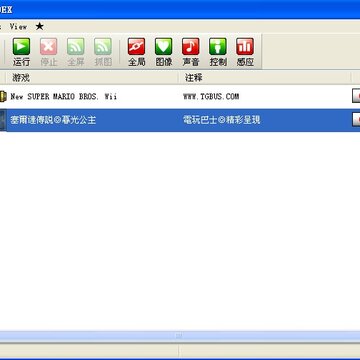Open the 声音 audio settings icon
The width and height of the screenshot is (360, 360).
click(191, 52)
